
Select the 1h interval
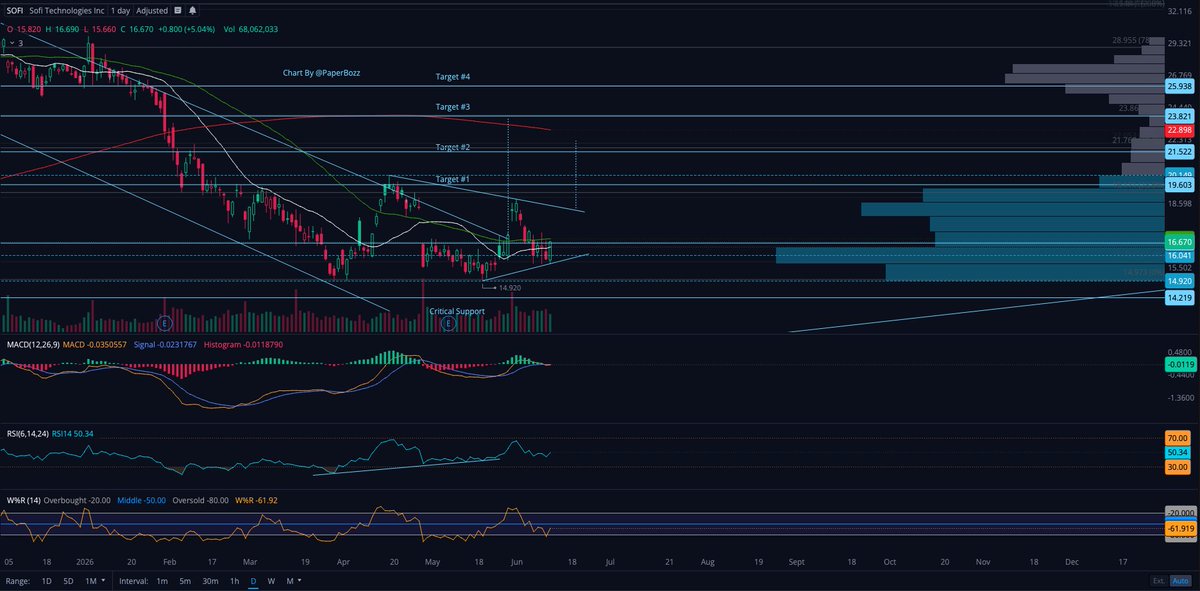(x=235, y=580)
